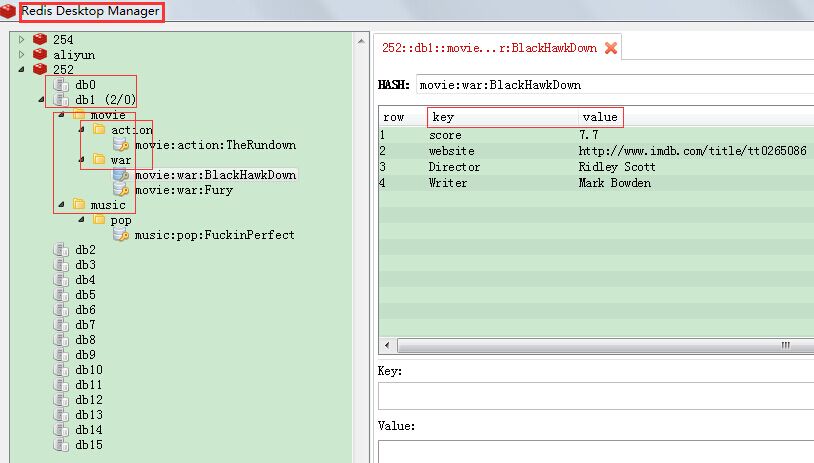Click the Redis Desktop Manager title bar logo
The image size is (814, 463).
click(8, 11)
